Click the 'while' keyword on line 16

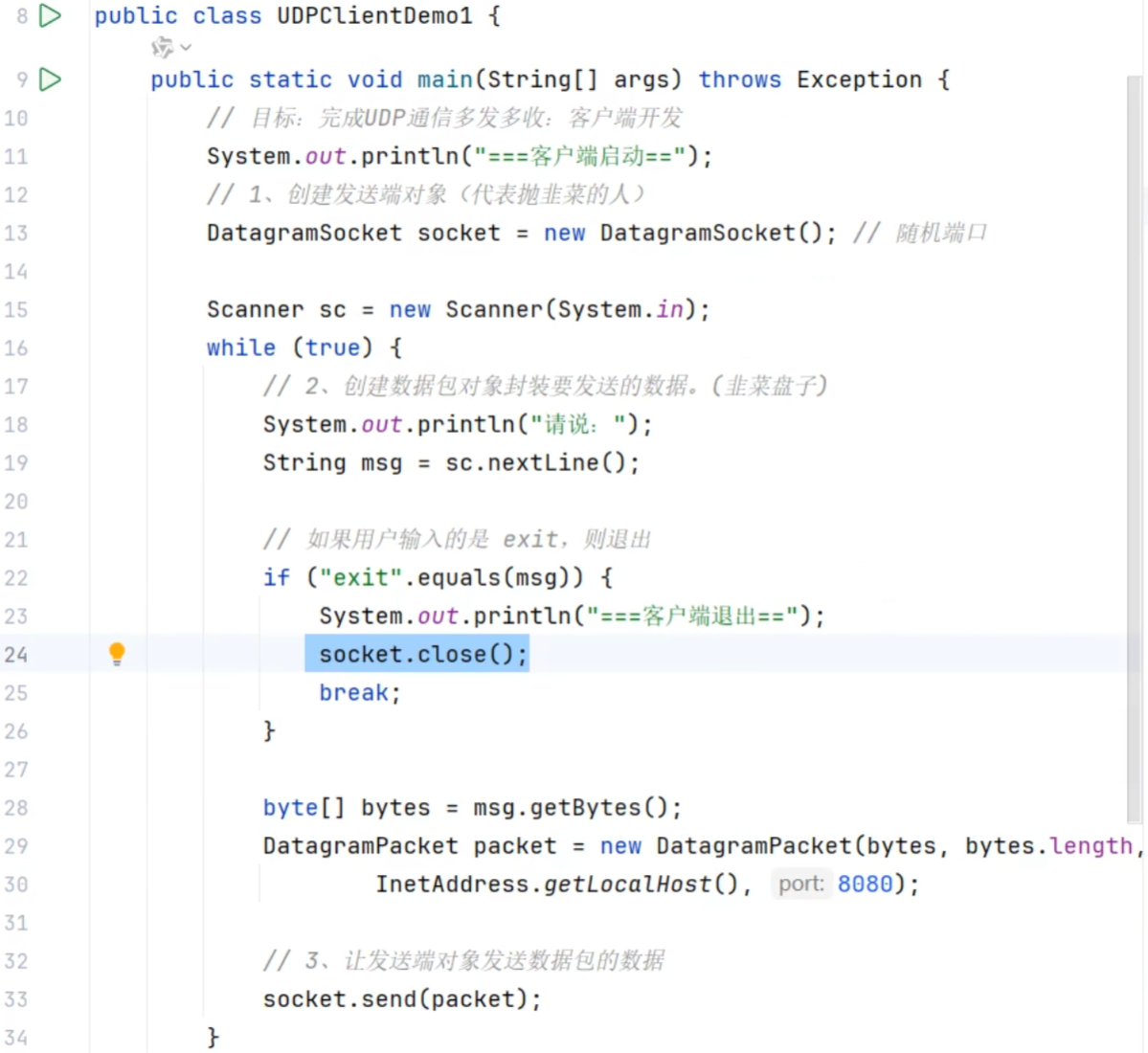241,347
